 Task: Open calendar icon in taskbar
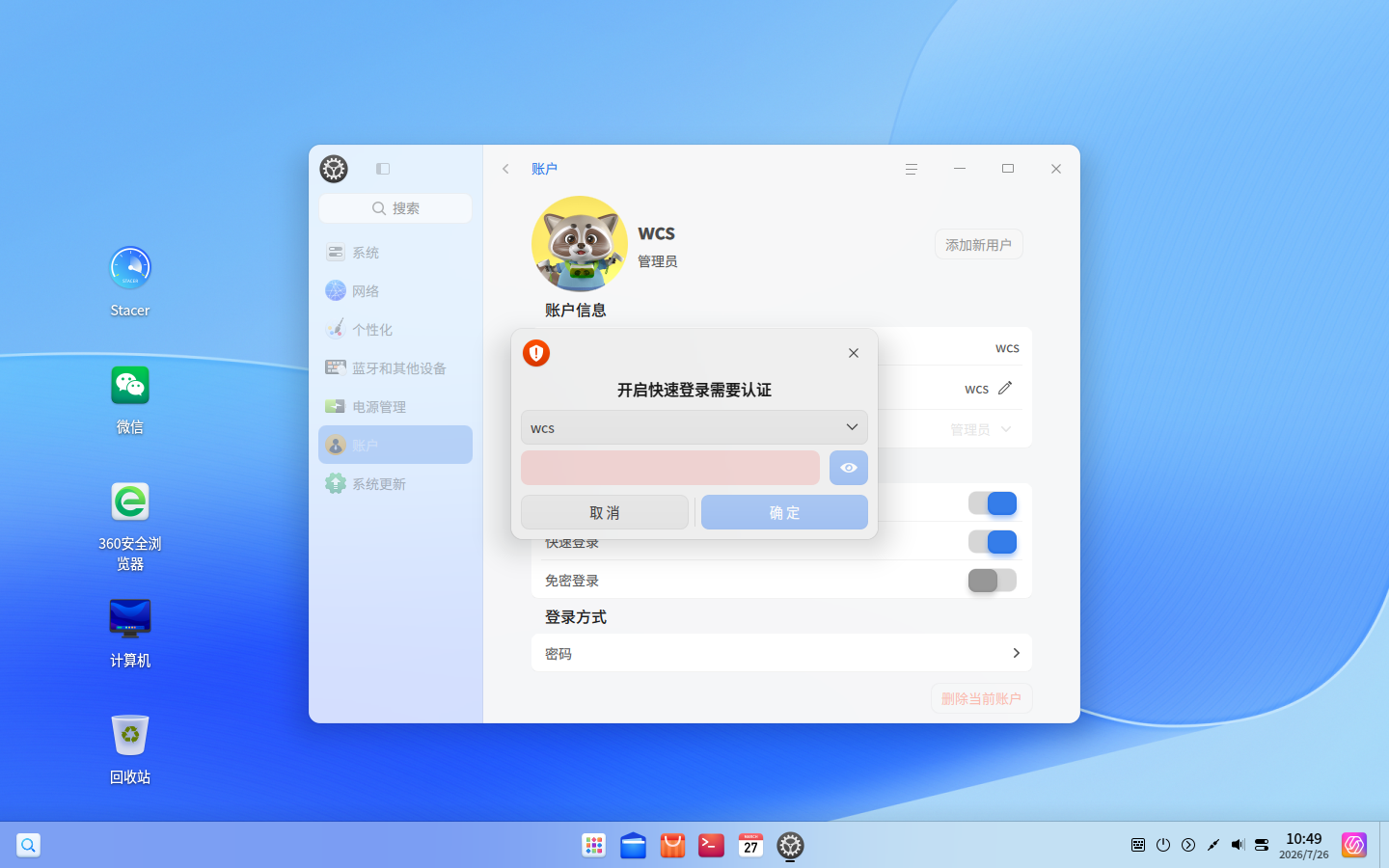point(750,846)
